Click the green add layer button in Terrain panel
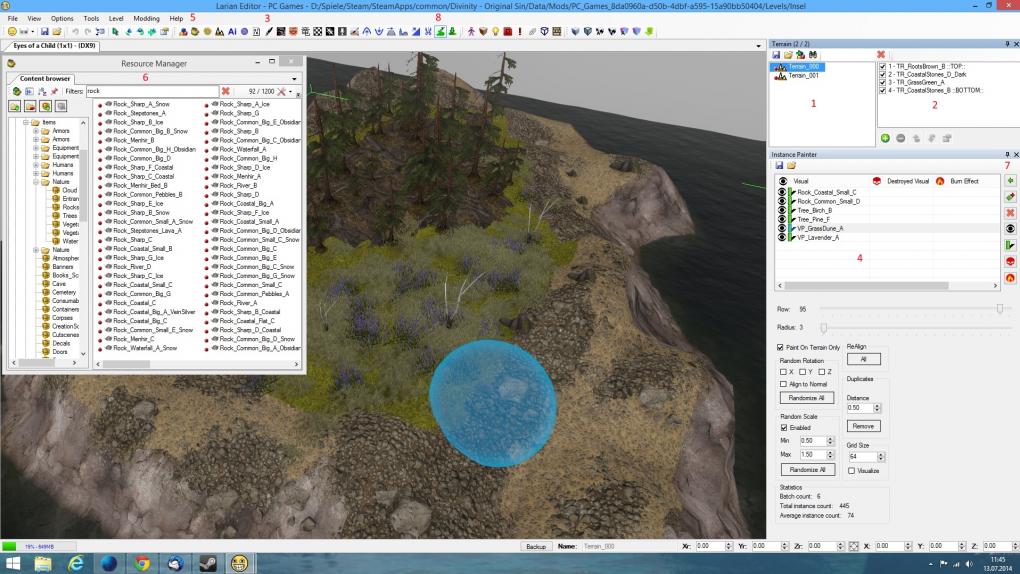1020x574 pixels. click(885, 138)
